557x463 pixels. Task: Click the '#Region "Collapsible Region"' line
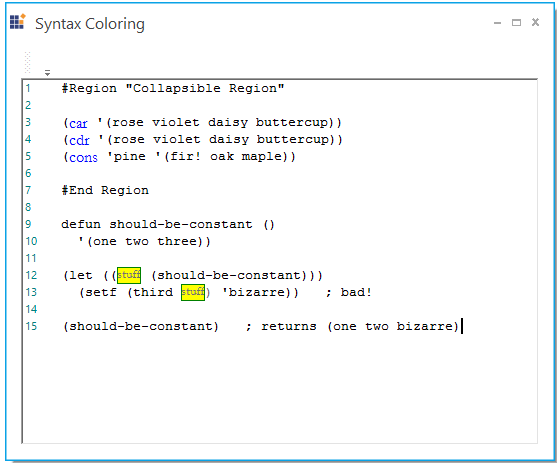click(173, 88)
